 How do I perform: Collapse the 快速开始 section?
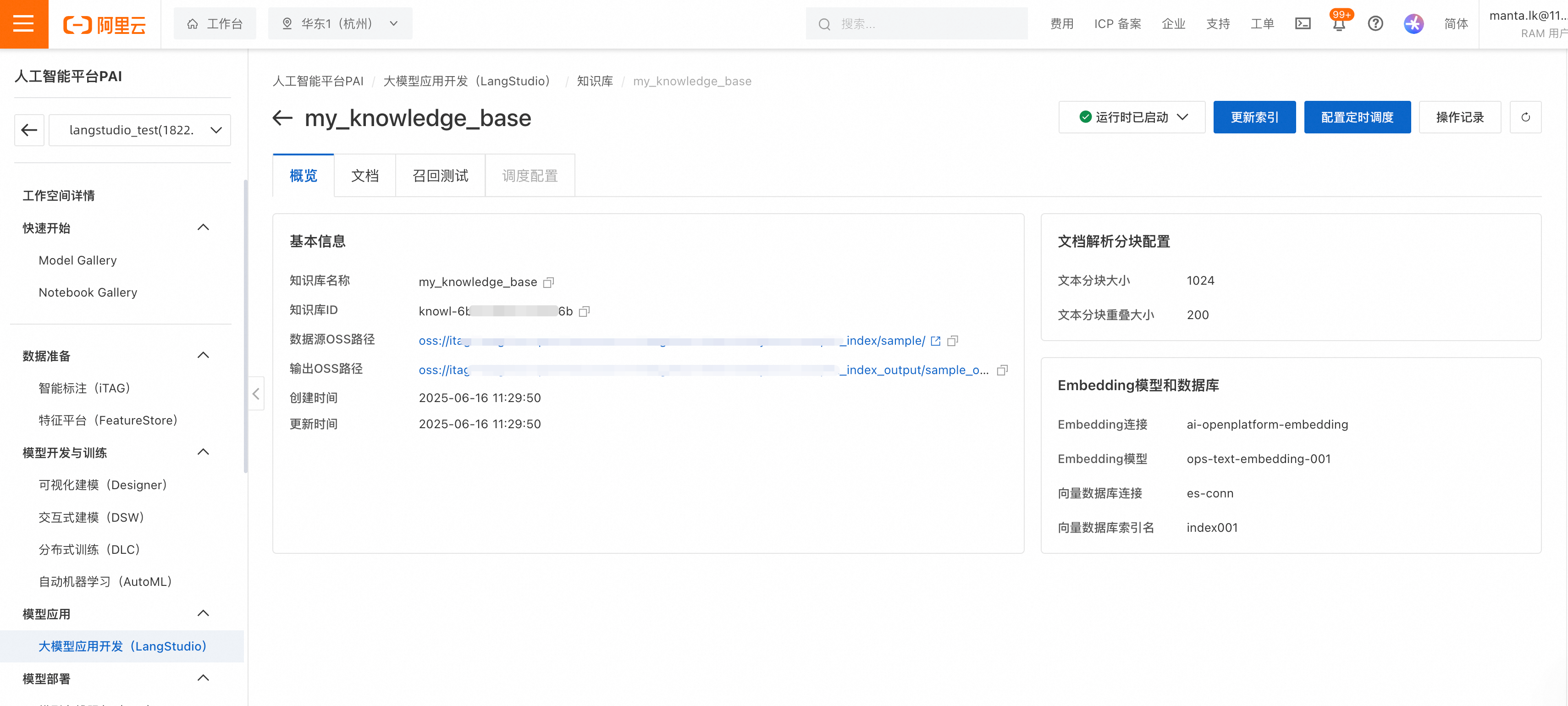(x=203, y=228)
